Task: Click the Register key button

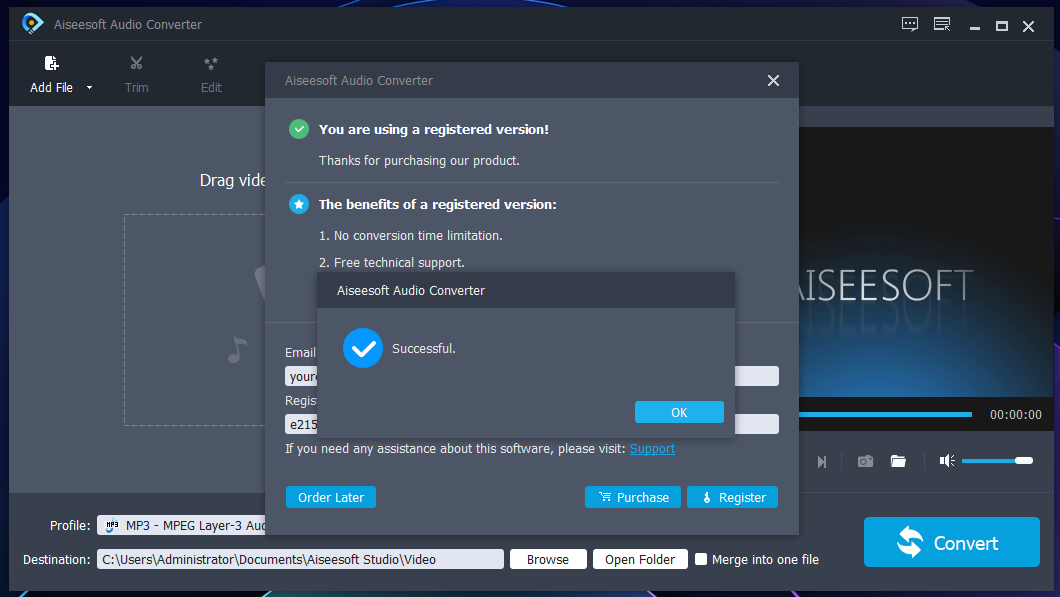Action: pos(732,497)
